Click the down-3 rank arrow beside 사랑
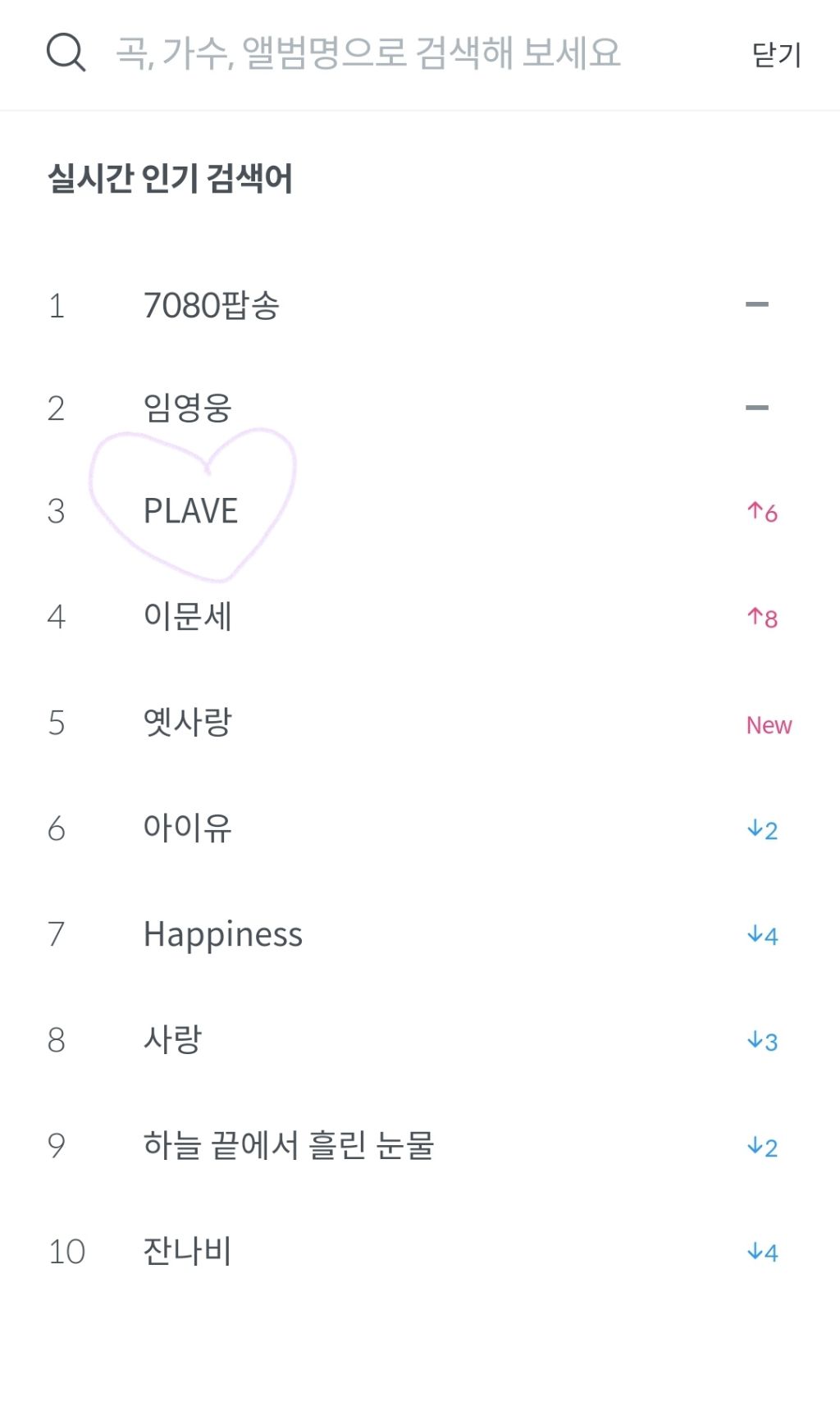Viewport: 840px width, 1415px height. [x=762, y=1041]
